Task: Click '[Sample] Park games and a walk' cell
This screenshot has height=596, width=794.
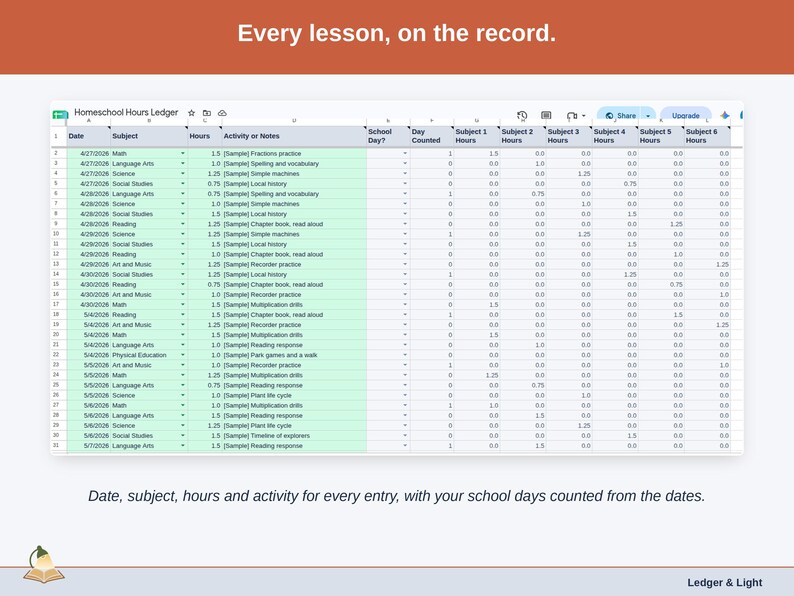Action: coord(294,355)
